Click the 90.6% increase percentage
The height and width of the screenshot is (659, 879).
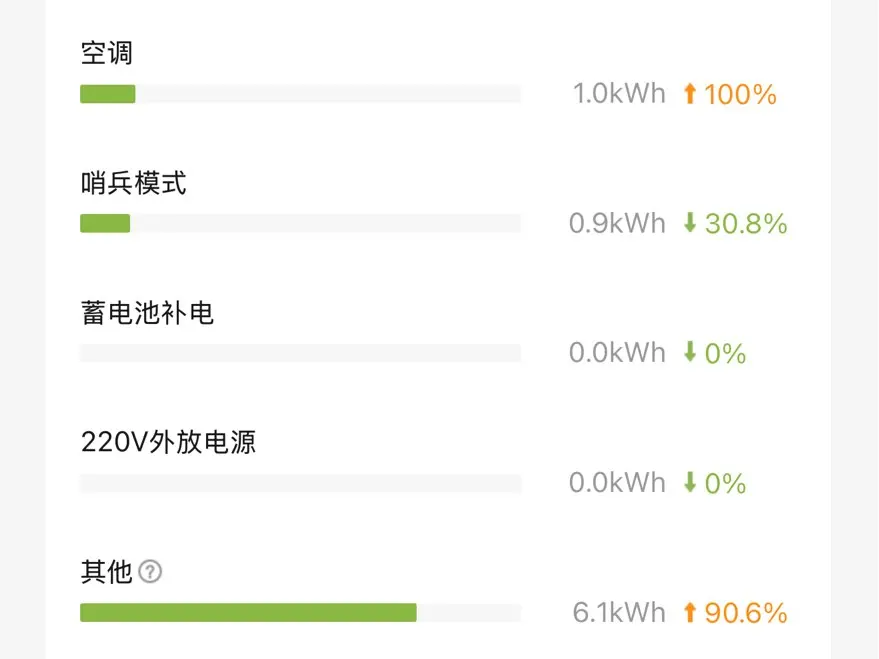click(x=746, y=613)
